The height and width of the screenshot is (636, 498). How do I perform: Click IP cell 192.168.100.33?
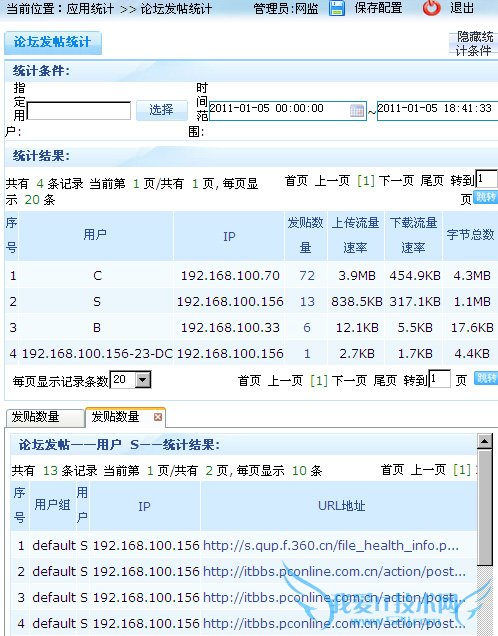[x=230, y=328]
